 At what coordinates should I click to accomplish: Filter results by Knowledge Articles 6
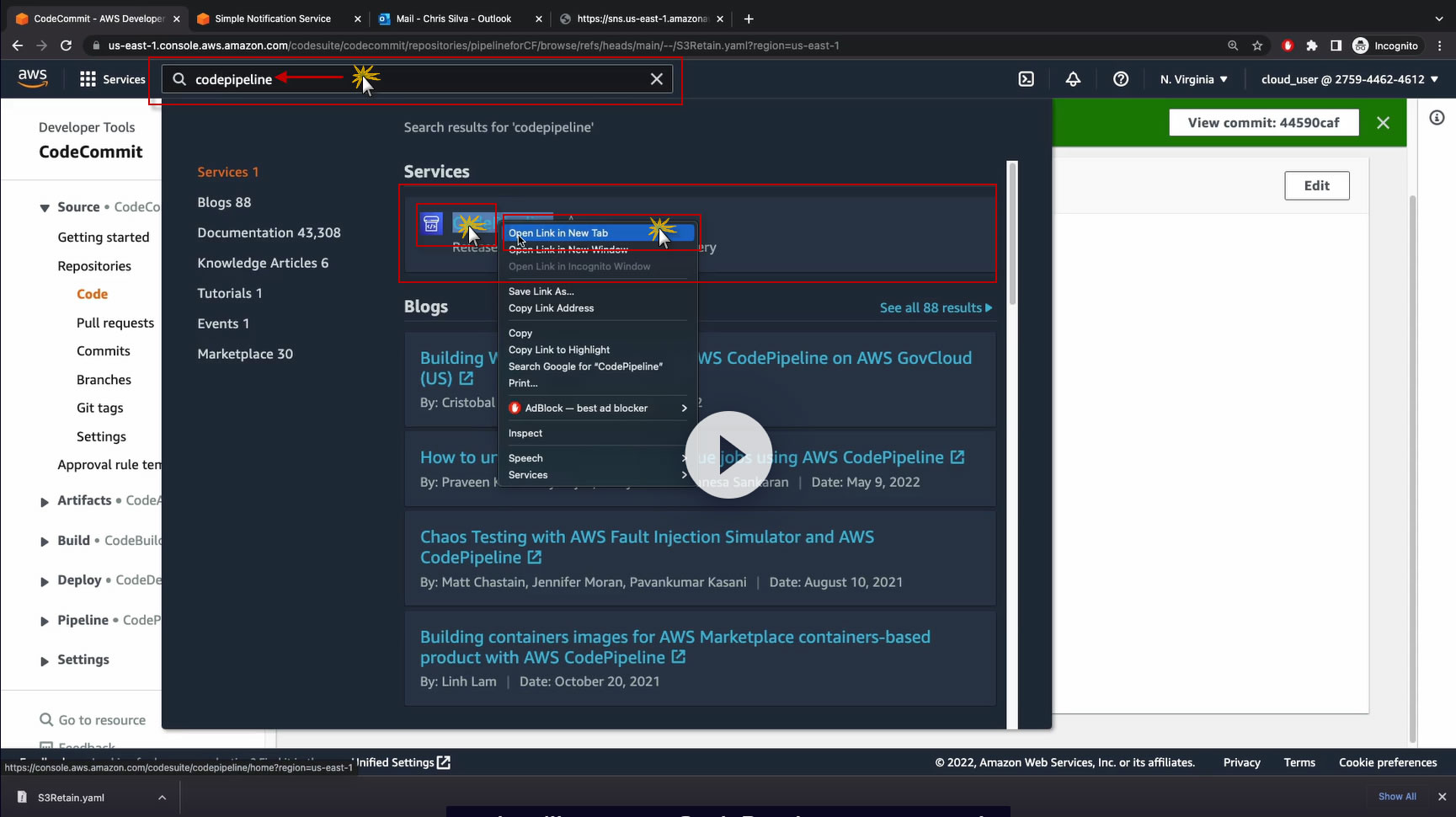(263, 263)
